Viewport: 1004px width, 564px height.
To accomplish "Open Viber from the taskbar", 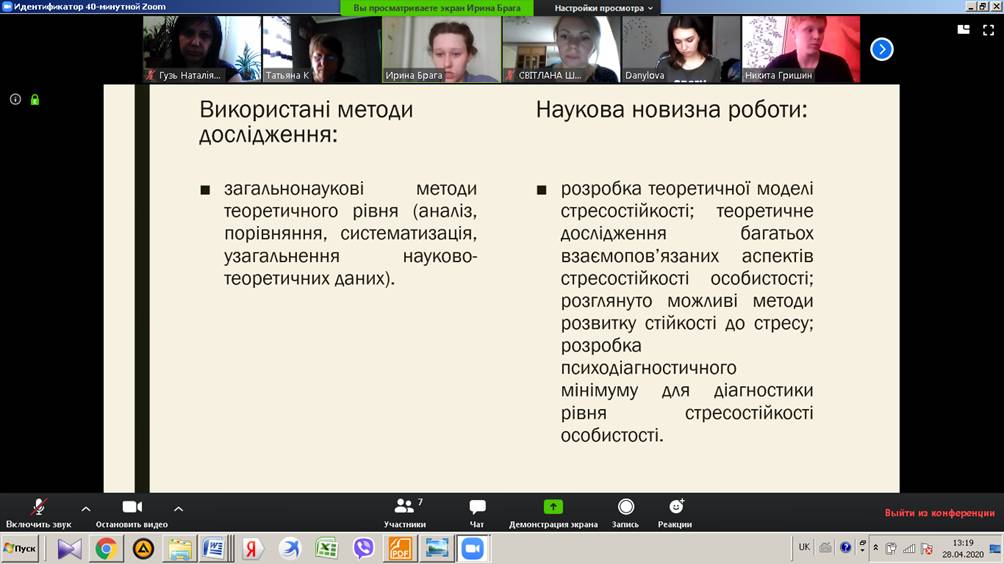I will [x=363, y=548].
